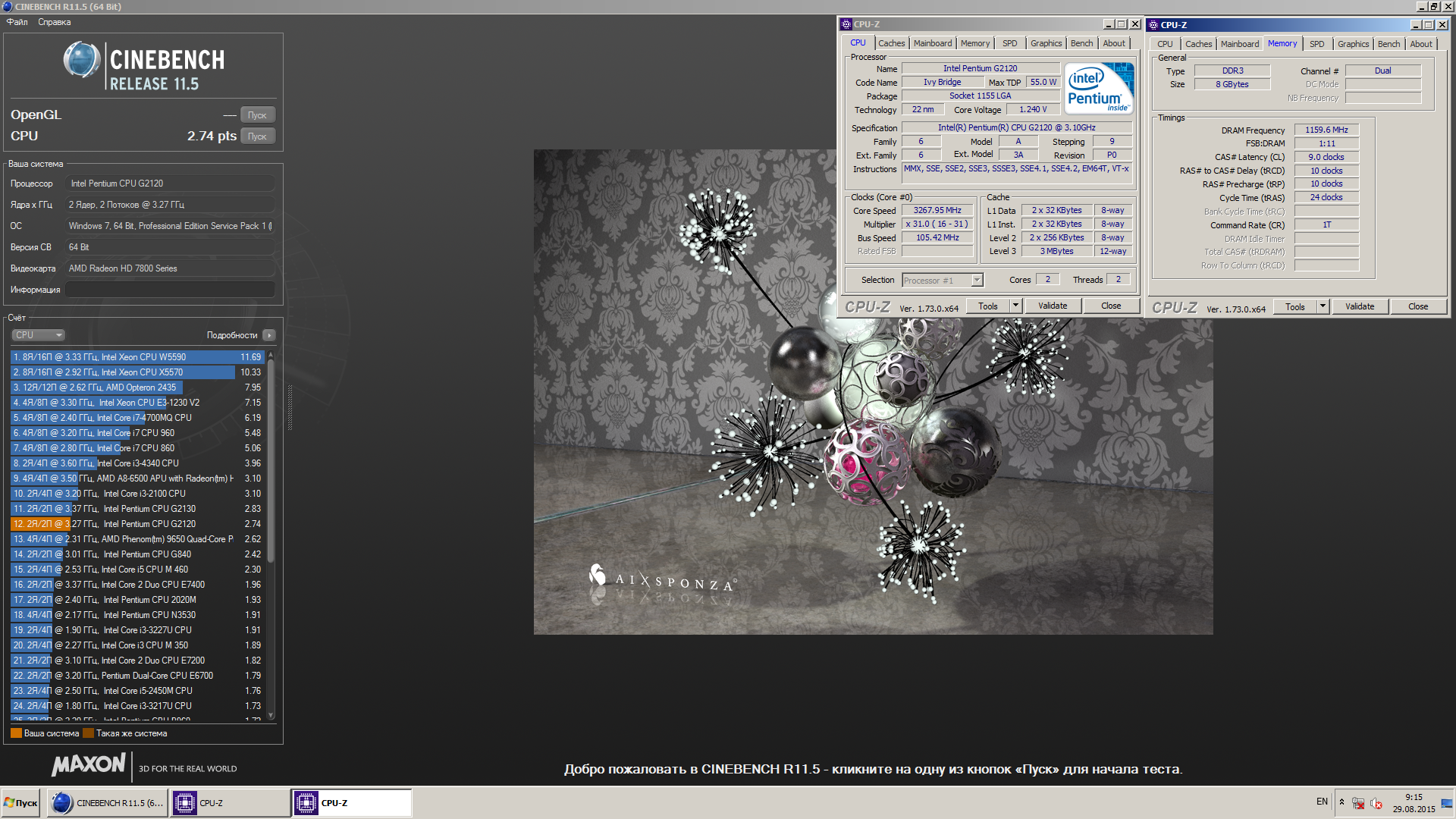Open Caches tab in right CPU-Z window
Image resolution: width=1456 pixels, height=819 pixels.
(1198, 44)
